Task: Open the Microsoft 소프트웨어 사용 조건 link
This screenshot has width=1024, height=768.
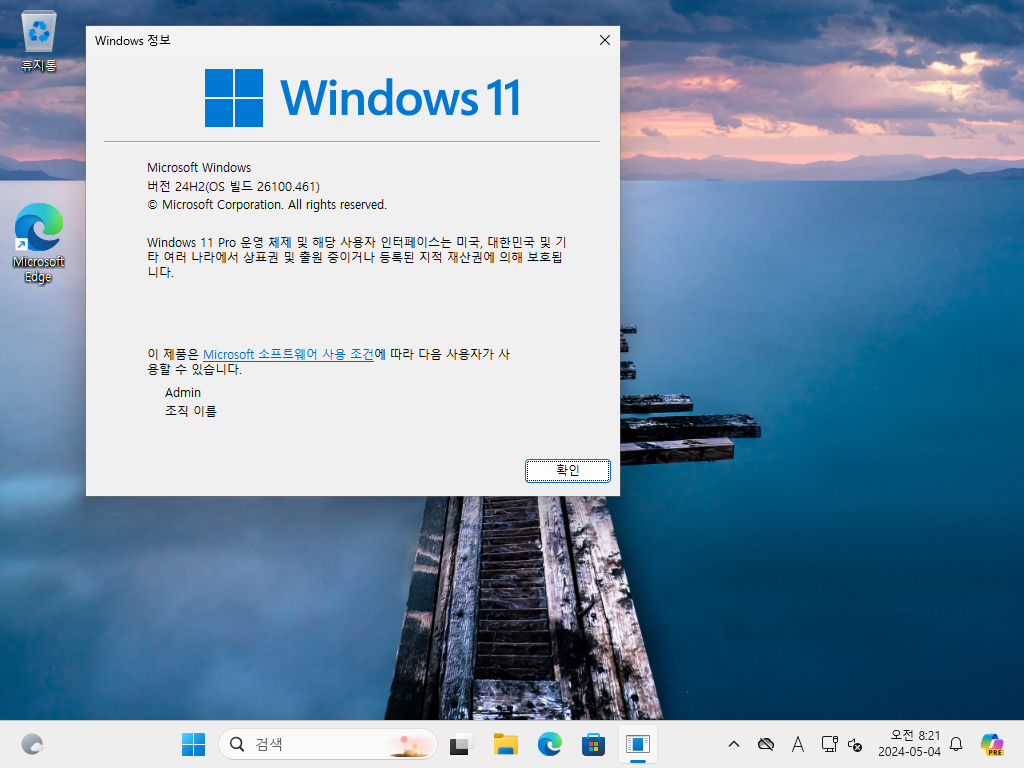Action: click(288, 354)
